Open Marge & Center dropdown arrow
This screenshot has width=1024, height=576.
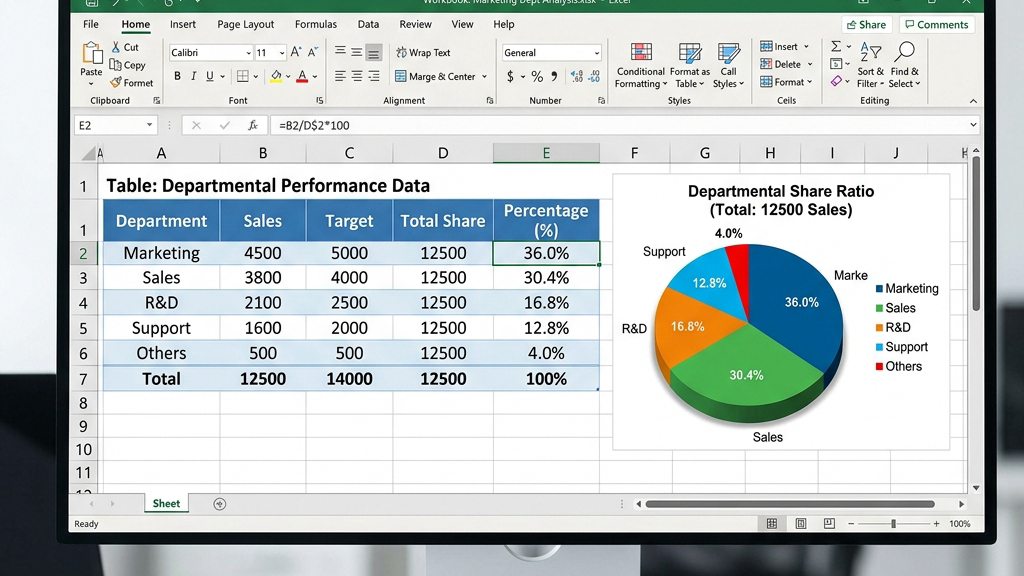pyautogui.click(x=485, y=76)
